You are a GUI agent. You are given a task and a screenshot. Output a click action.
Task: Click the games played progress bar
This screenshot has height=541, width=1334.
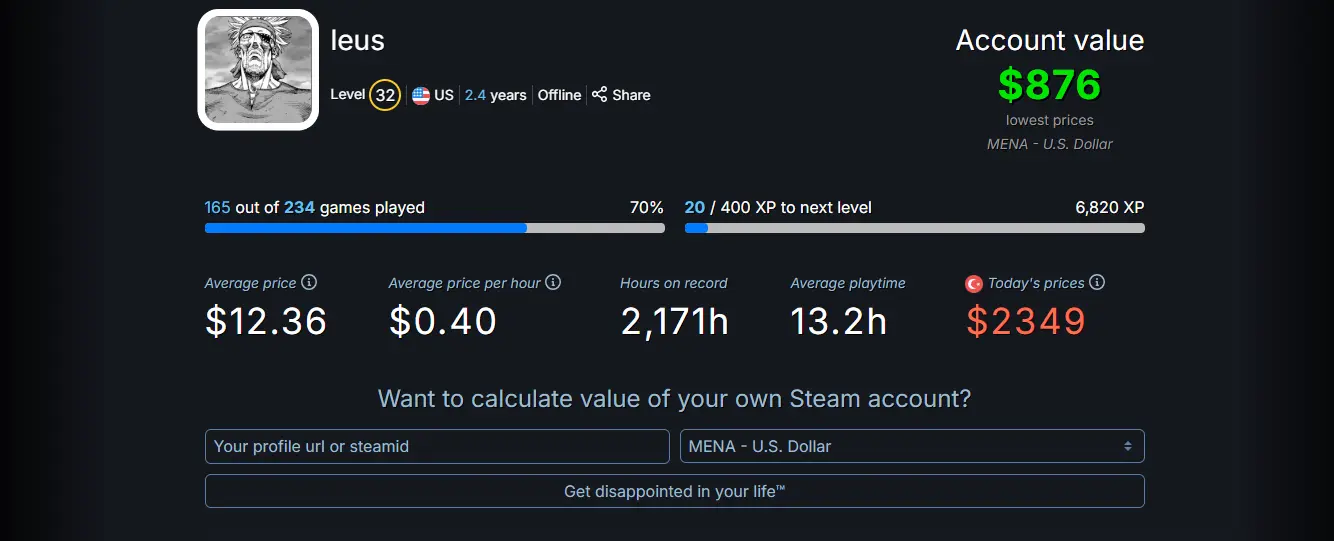[435, 228]
